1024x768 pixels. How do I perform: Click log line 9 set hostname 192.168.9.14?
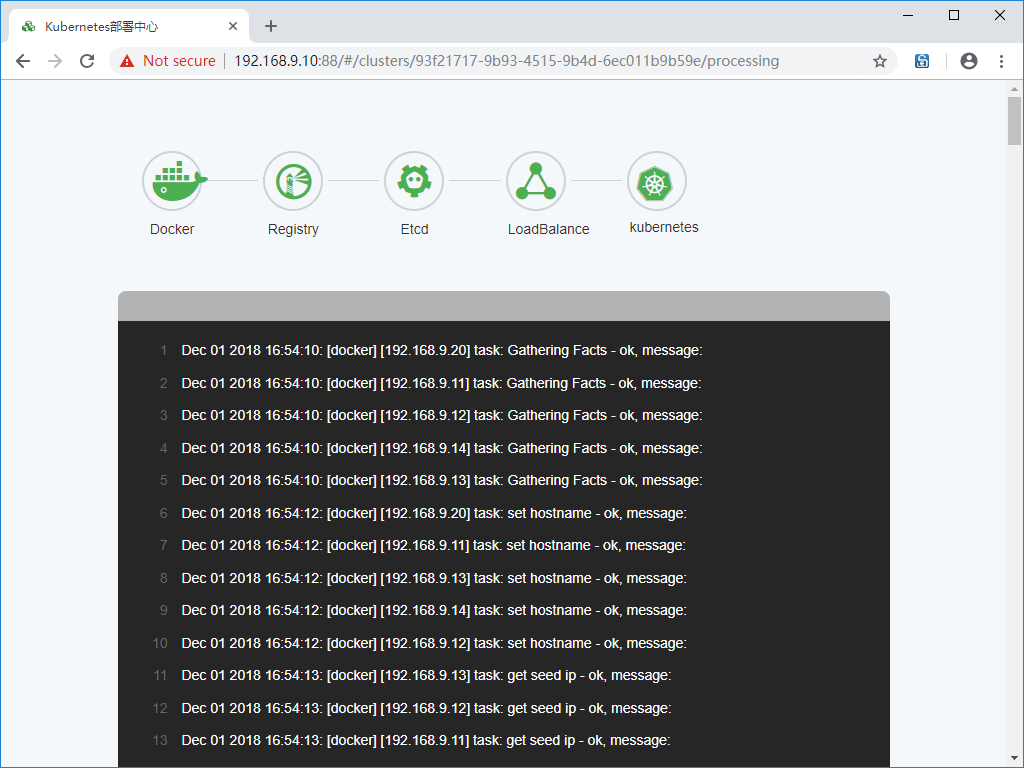pos(434,611)
